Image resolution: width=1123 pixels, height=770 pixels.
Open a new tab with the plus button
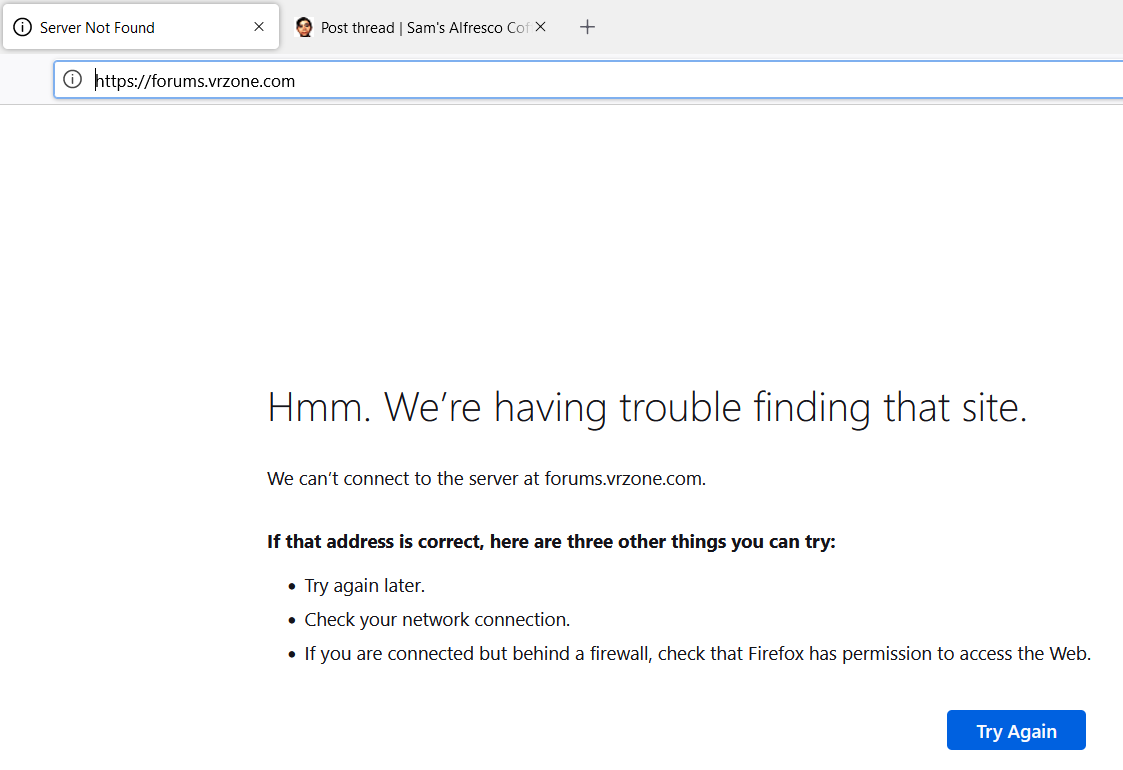[x=588, y=27]
